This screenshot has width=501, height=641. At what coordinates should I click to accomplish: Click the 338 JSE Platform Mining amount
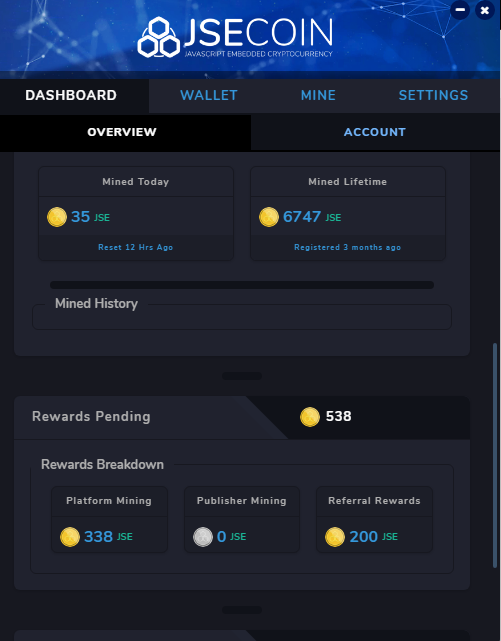point(108,537)
